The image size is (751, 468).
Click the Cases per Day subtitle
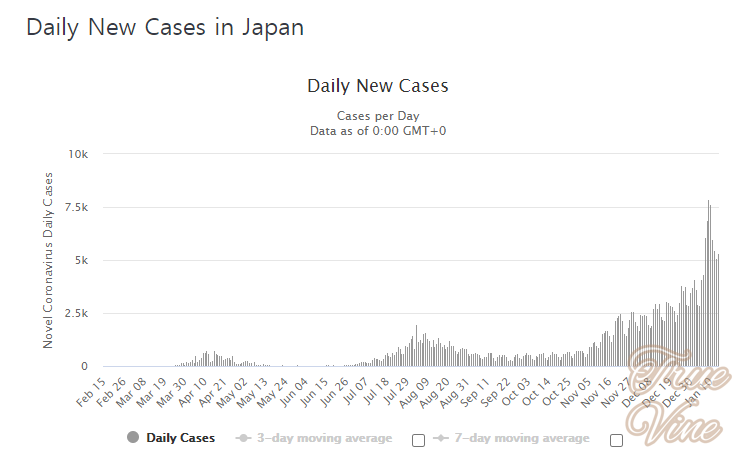377,115
